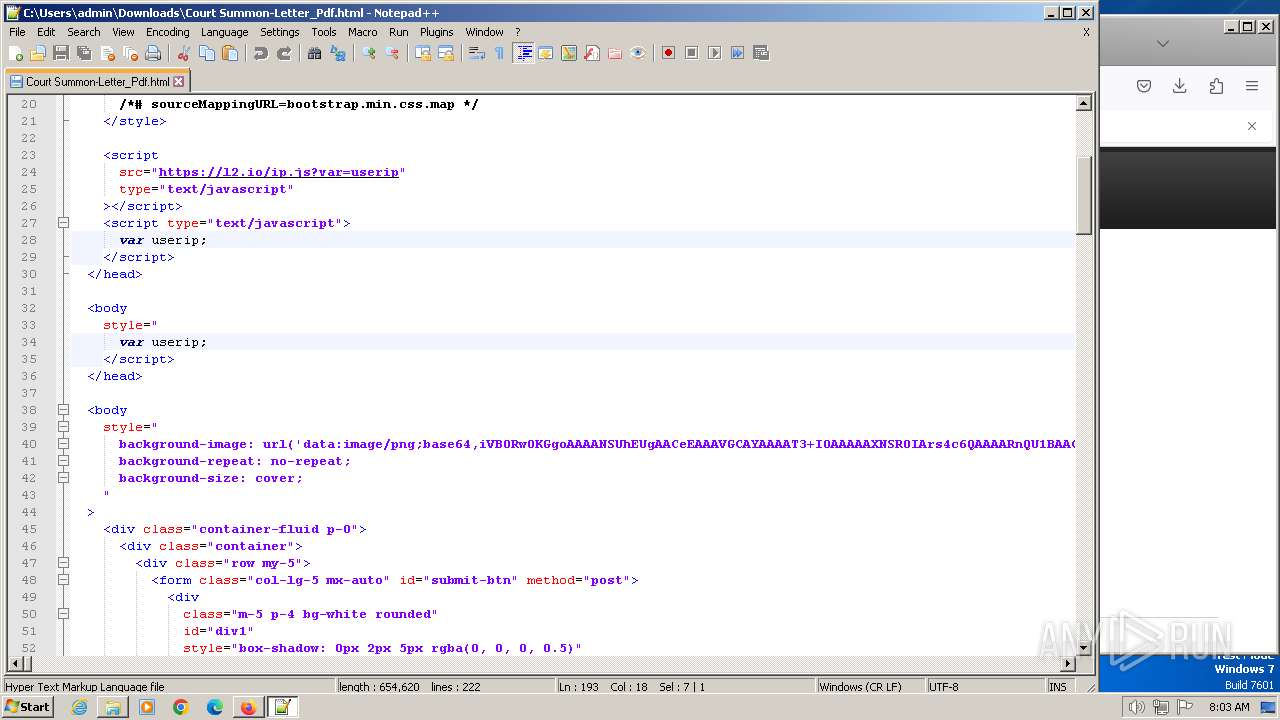Viewport: 1280px width, 720px height.
Task: Toggle file monitoring with the eye icon
Action: (638, 53)
